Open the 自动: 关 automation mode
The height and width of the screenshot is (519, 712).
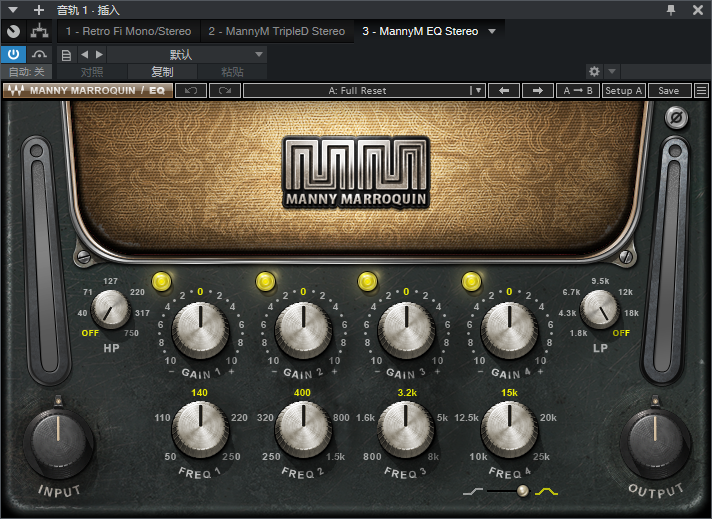26,72
